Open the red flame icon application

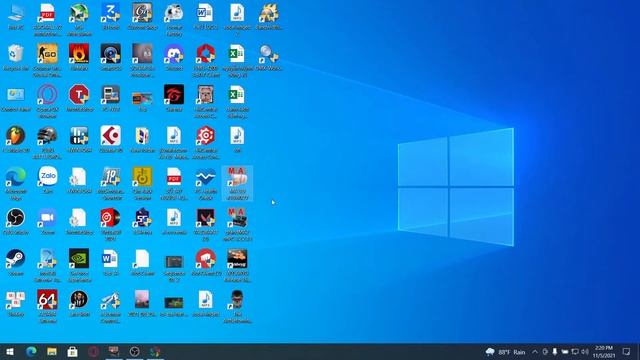click(x=79, y=58)
